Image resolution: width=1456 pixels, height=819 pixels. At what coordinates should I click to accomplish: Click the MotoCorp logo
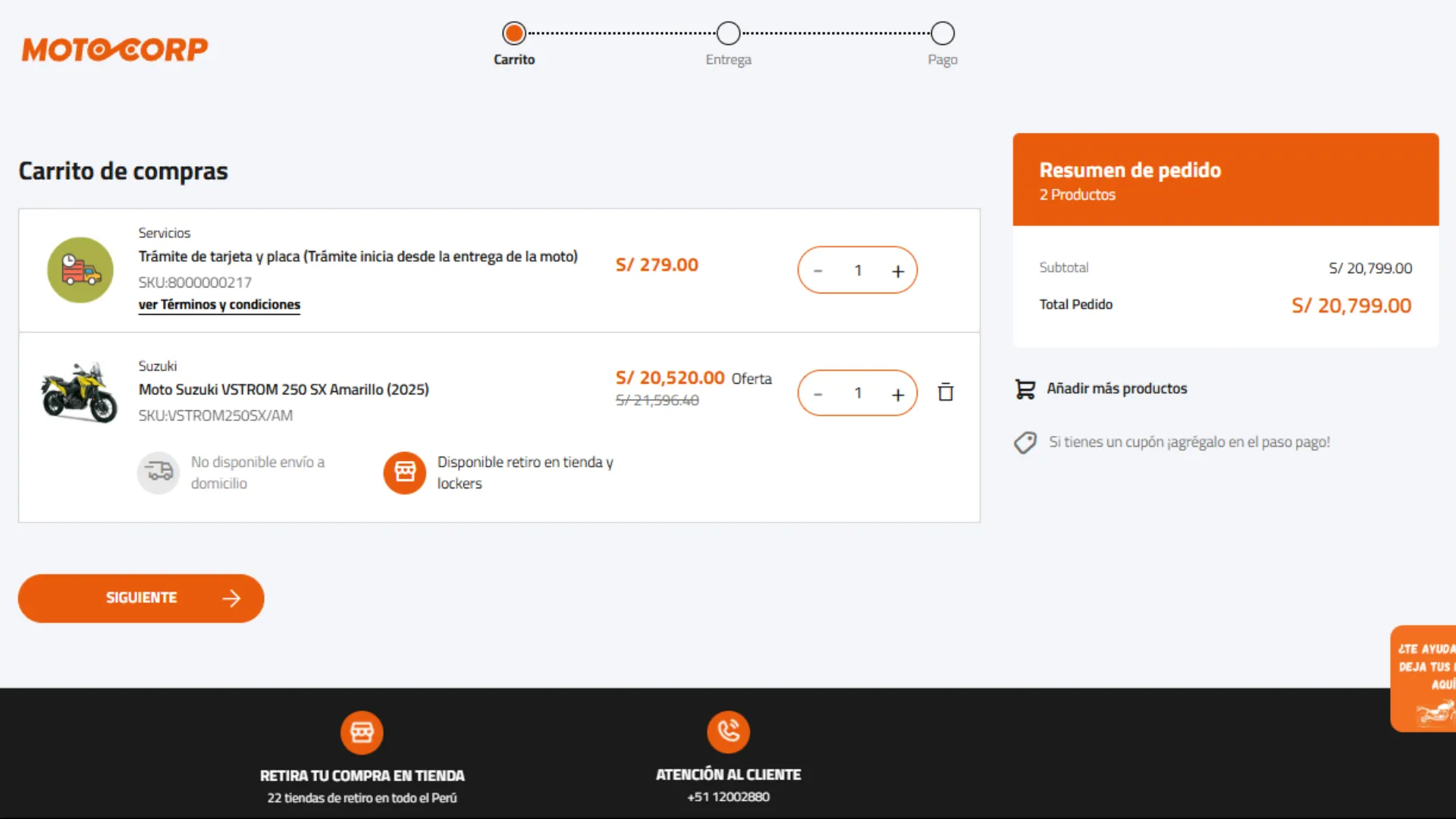click(x=115, y=49)
